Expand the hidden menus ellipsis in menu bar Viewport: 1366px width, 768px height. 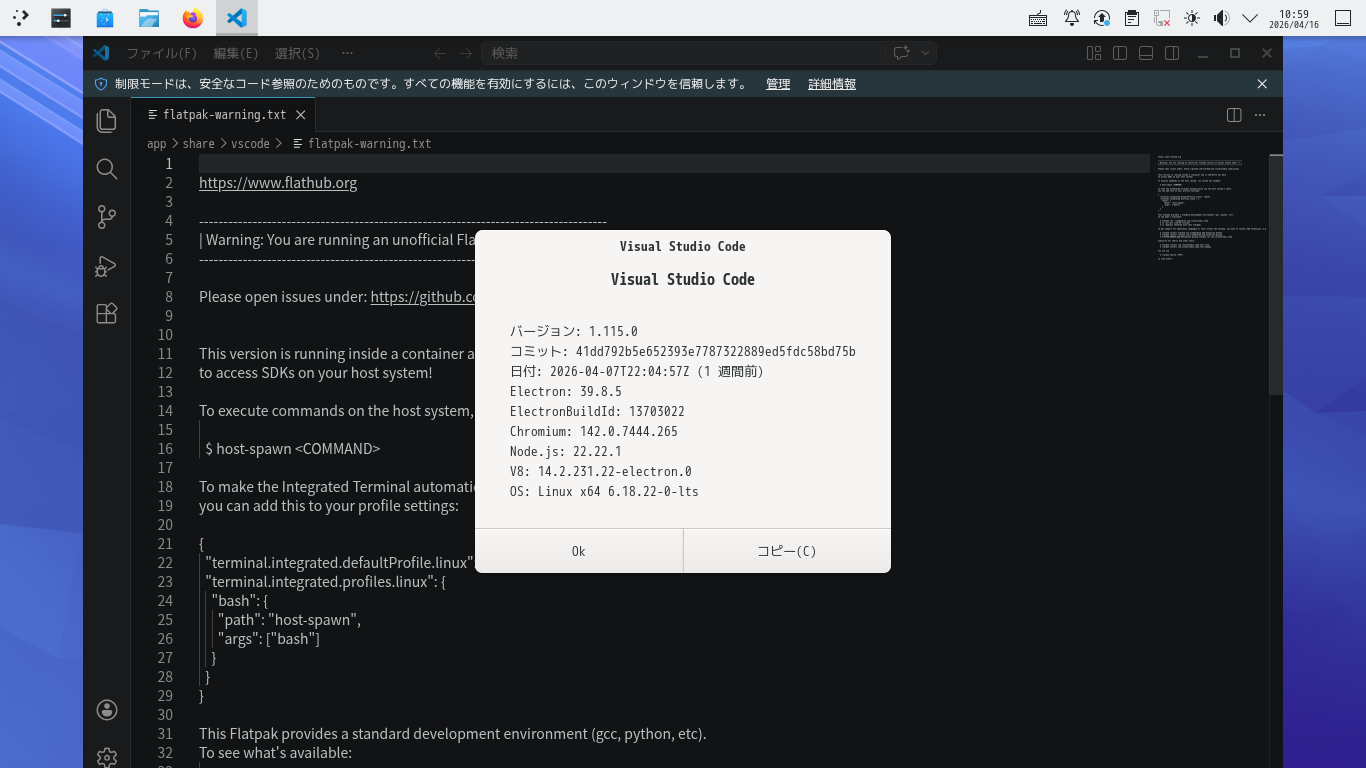[347, 53]
